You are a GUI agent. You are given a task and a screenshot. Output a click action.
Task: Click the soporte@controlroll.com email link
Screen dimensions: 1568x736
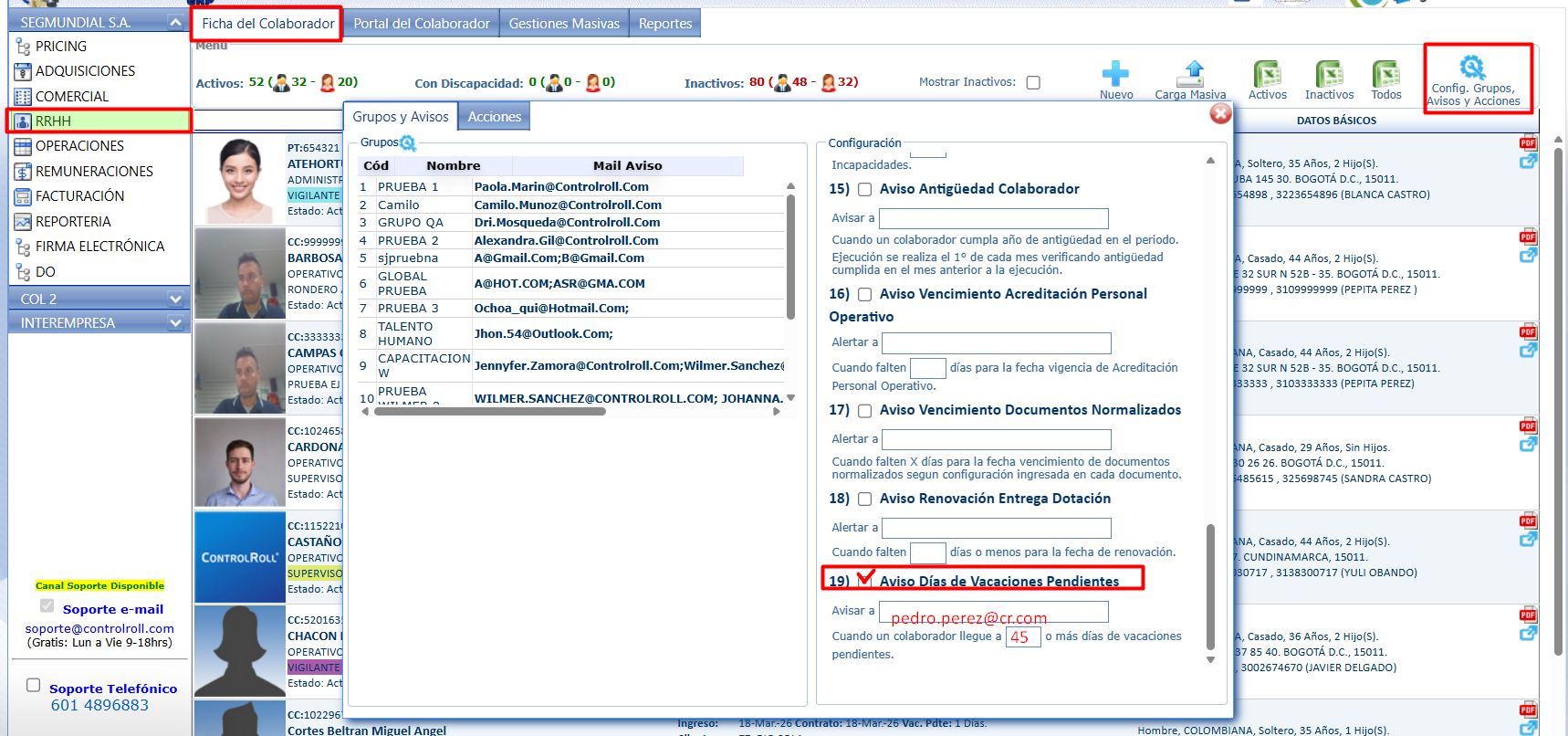tap(99, 628)
